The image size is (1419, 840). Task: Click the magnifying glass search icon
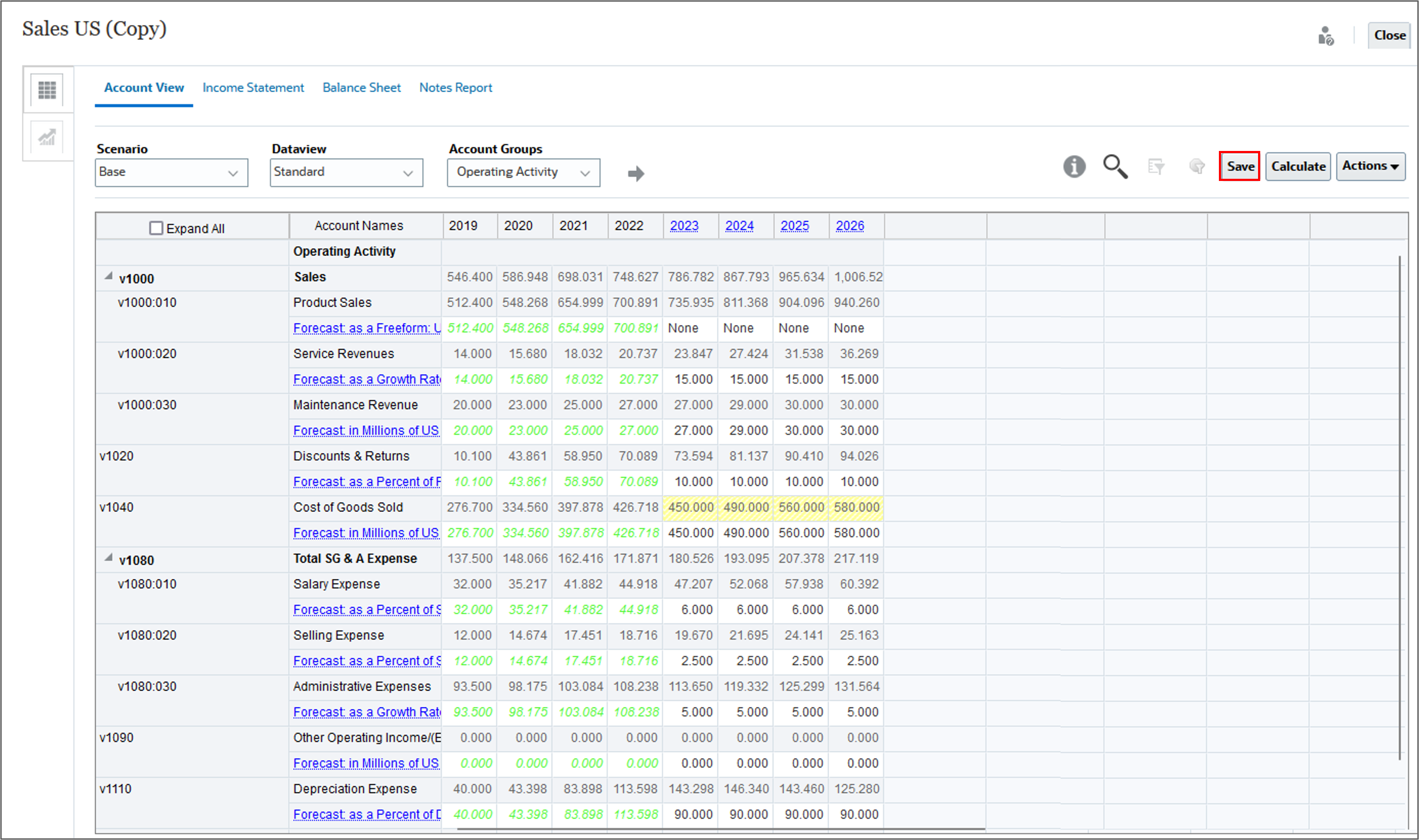click(1115, 167)
